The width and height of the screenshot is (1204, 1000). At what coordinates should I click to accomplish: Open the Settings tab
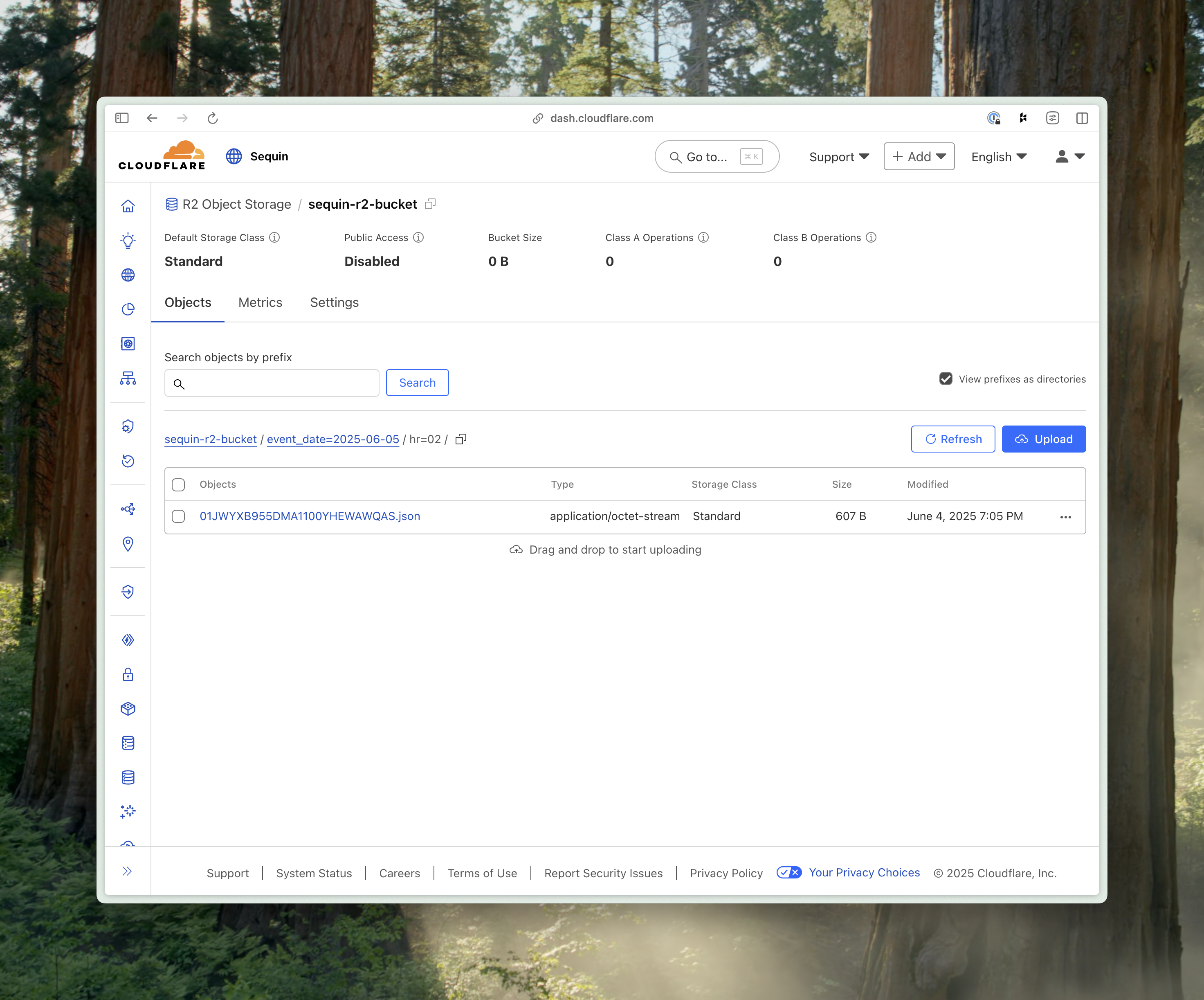(x=334, y=302)
